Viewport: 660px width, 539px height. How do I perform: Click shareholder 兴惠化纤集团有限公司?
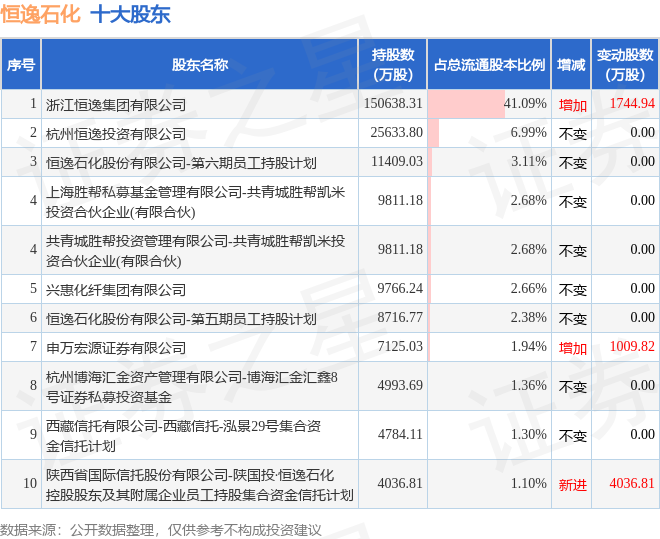(x=116, y=289)
